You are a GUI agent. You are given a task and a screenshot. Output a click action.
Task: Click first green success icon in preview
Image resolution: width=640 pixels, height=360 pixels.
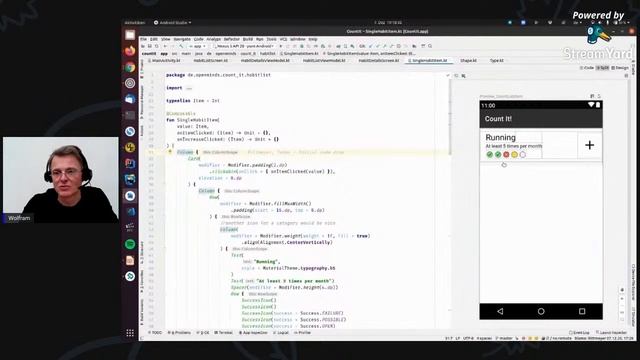point(490,155)
